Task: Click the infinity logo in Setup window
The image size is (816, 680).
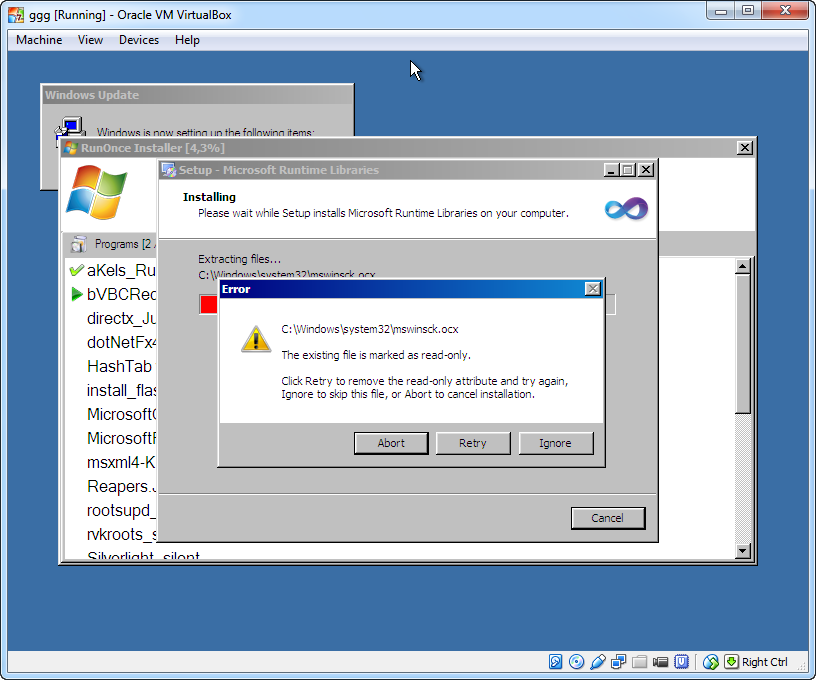Action: tap(626, 209)
